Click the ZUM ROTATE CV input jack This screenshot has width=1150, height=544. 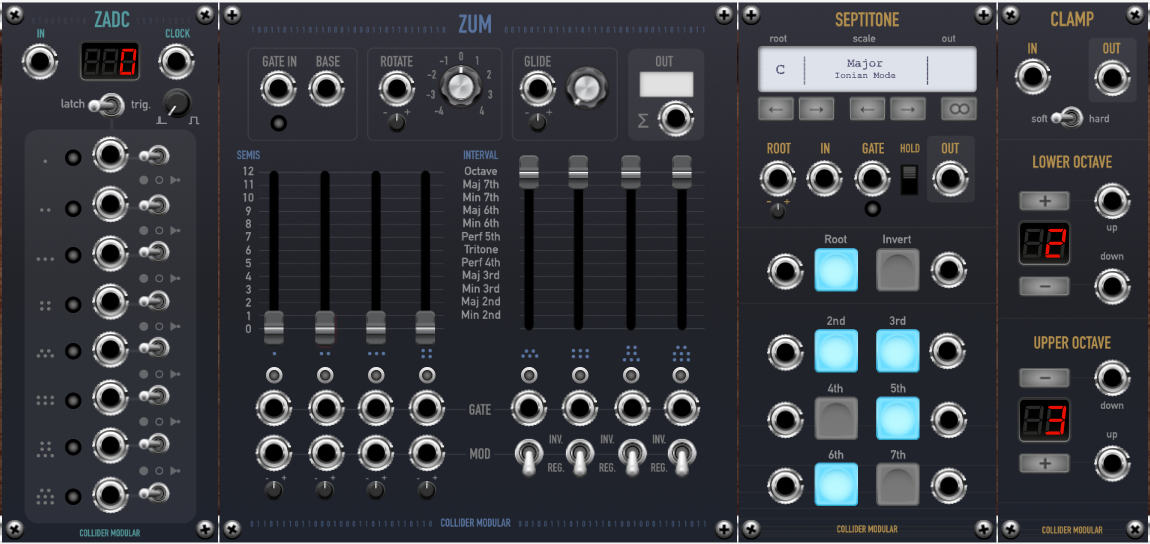pos(396,90)
